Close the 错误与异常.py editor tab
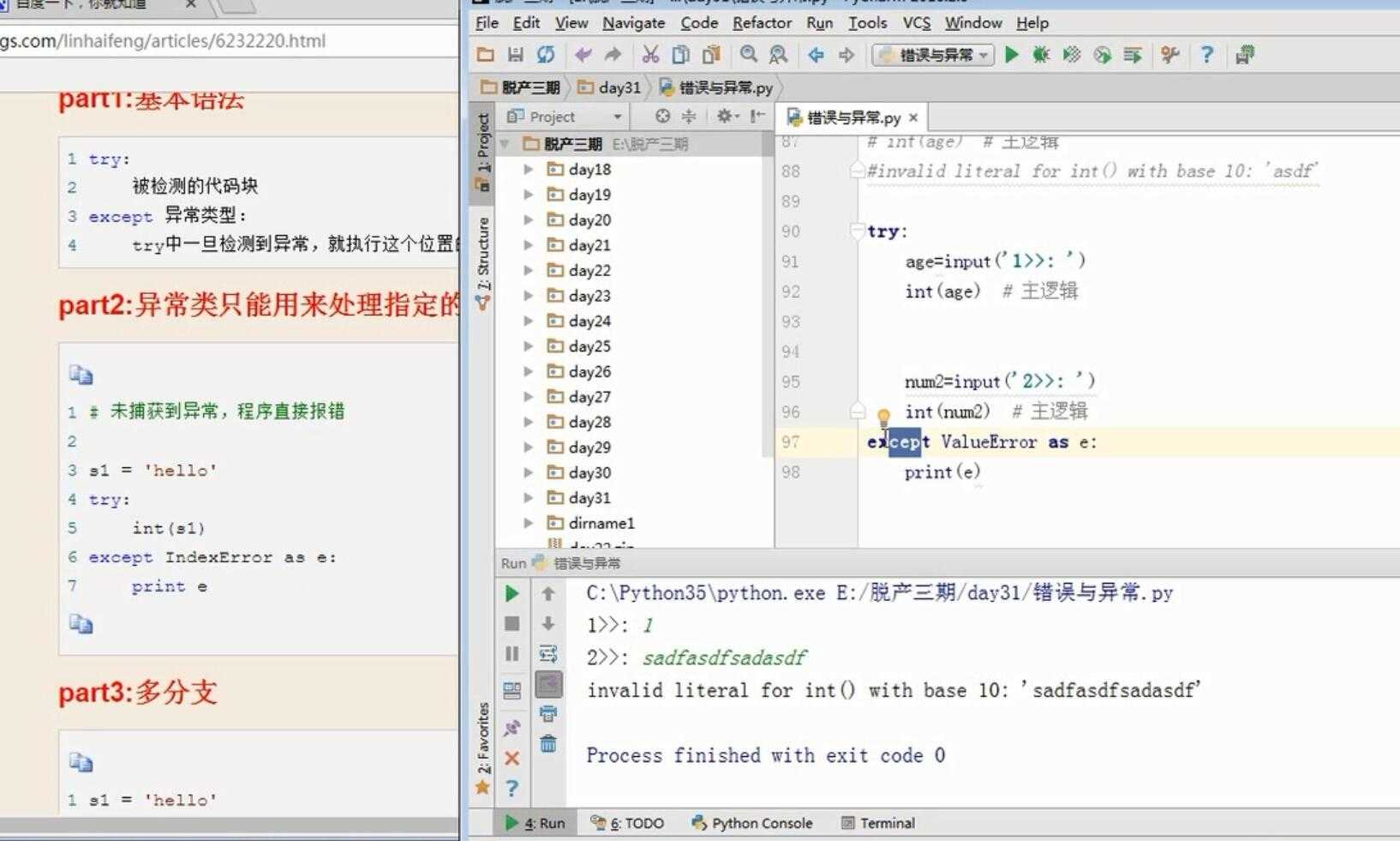The image size is (1400, 841). coord(913,117)
